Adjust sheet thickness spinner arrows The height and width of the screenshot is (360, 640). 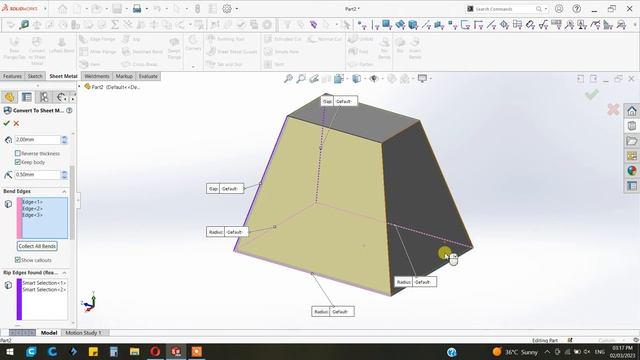(64, 140)
